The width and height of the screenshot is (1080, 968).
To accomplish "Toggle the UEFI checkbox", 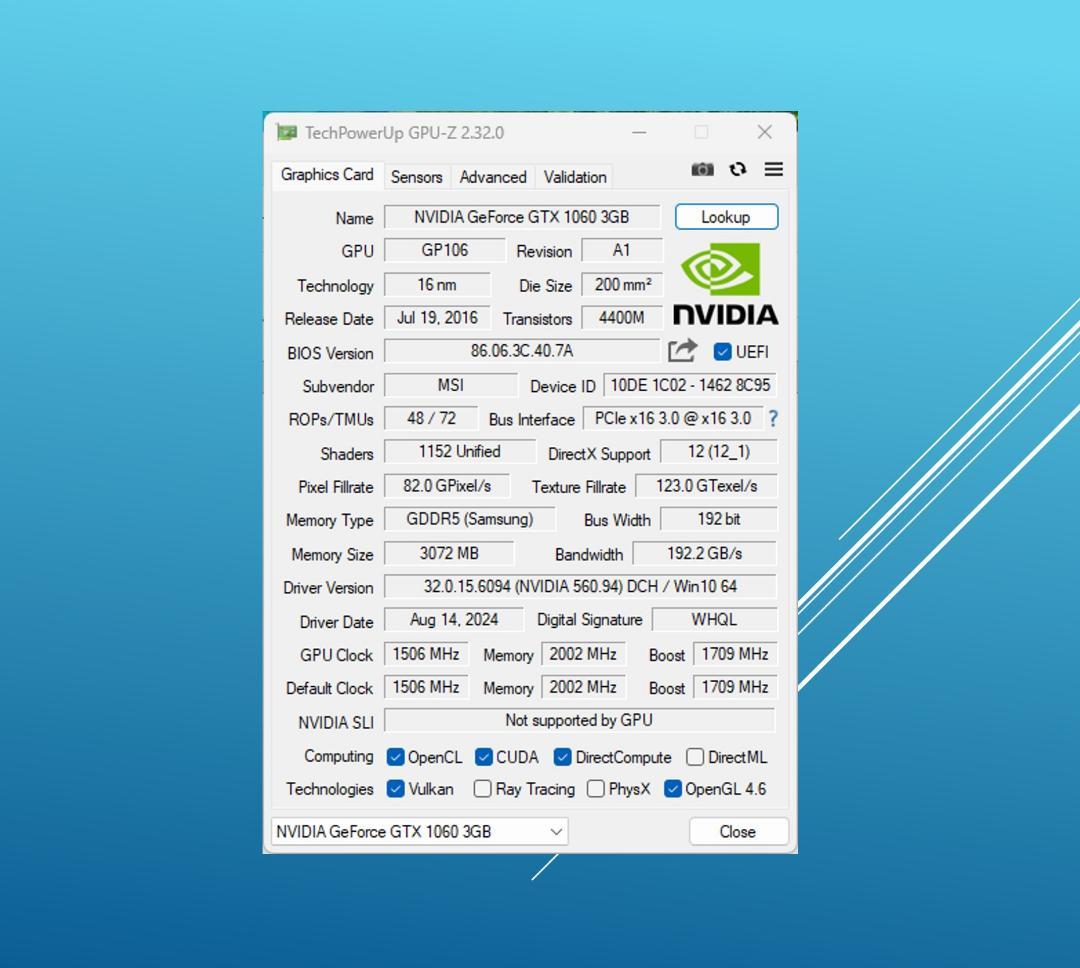I will [722, 352].
